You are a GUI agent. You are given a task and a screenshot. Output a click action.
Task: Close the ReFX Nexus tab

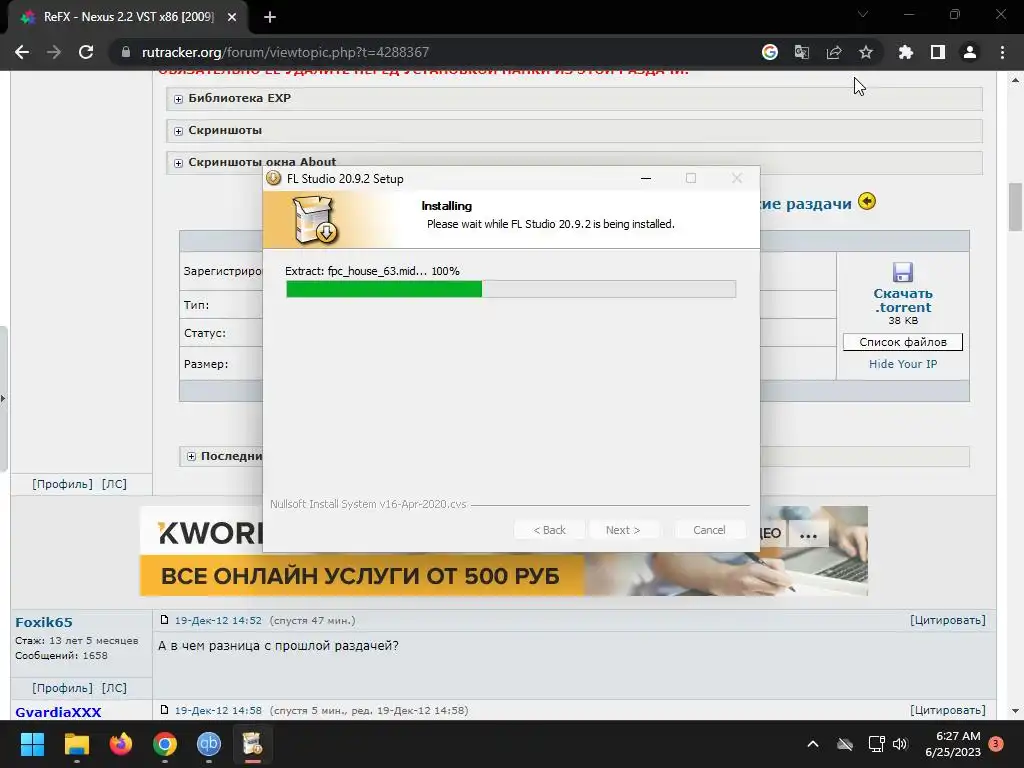(x=232, y=17)
